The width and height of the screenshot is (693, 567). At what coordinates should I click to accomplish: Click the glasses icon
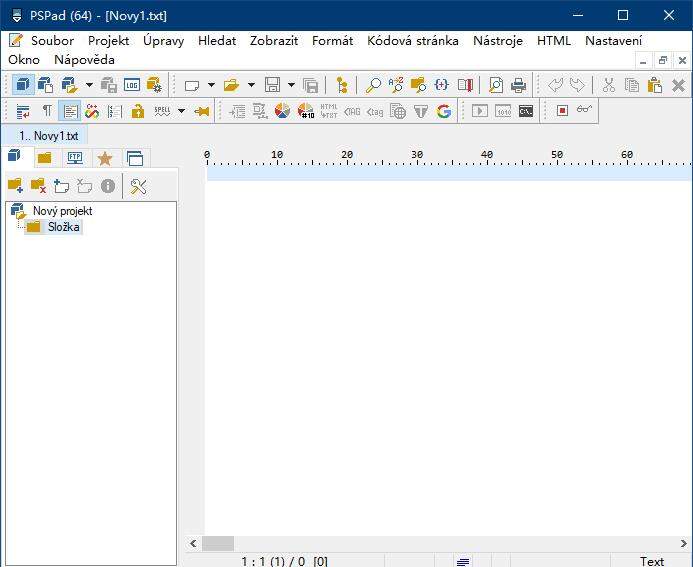click(584, 109)
